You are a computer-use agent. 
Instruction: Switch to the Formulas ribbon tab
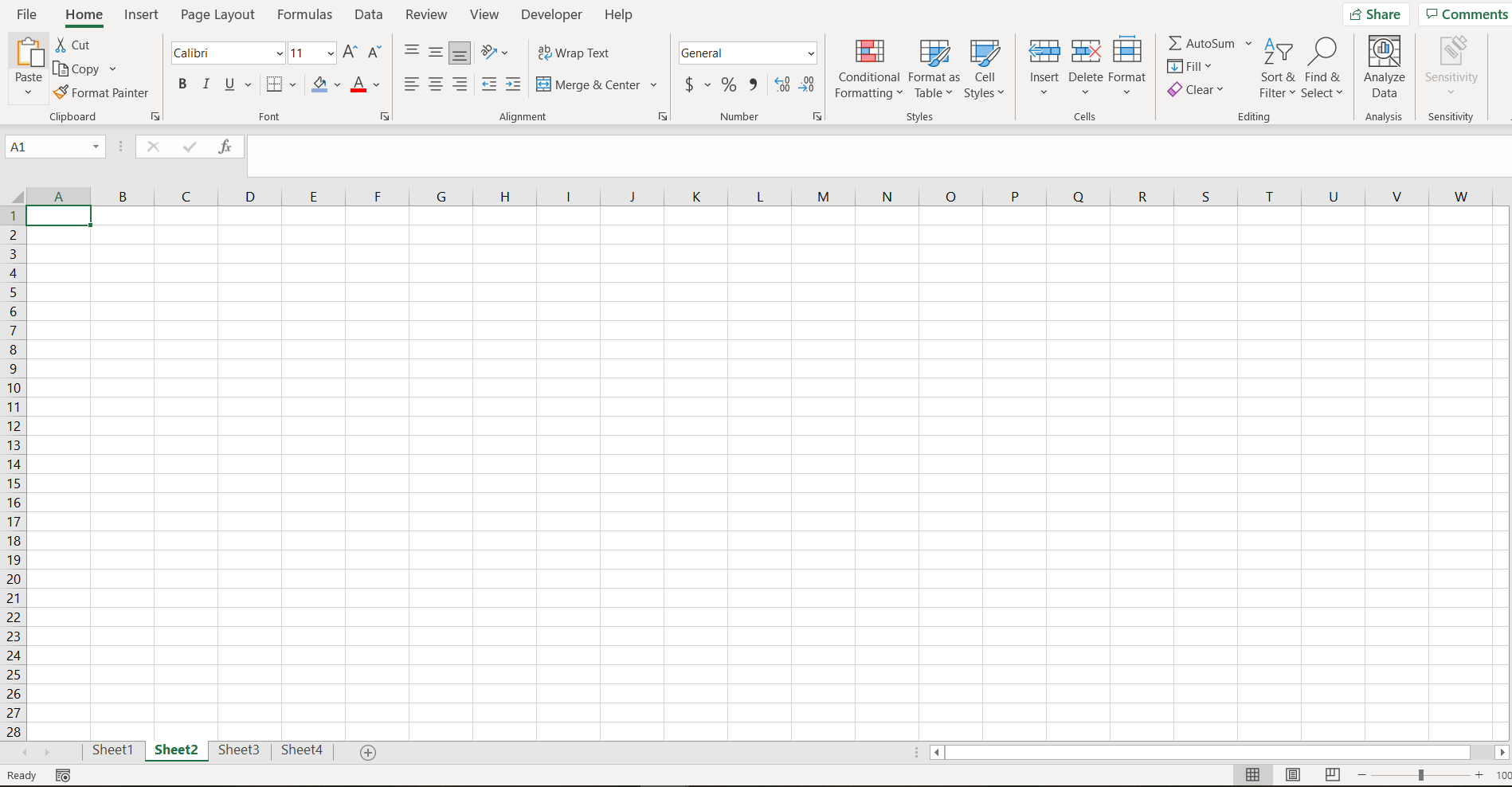click(304, 14)
